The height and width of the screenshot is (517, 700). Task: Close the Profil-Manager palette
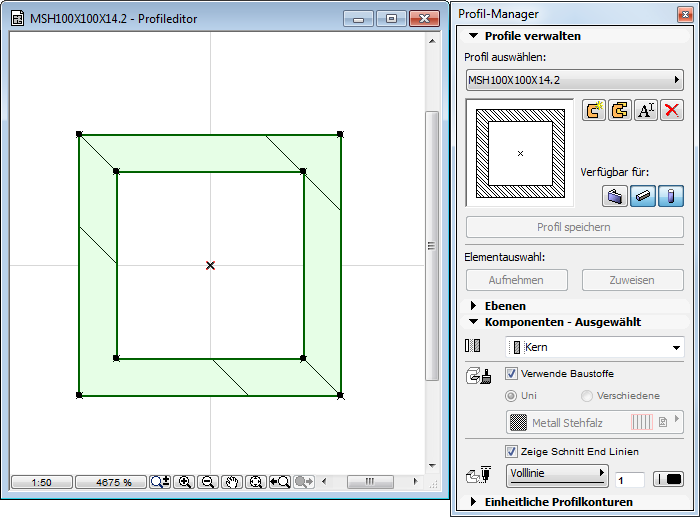point(685,14)
